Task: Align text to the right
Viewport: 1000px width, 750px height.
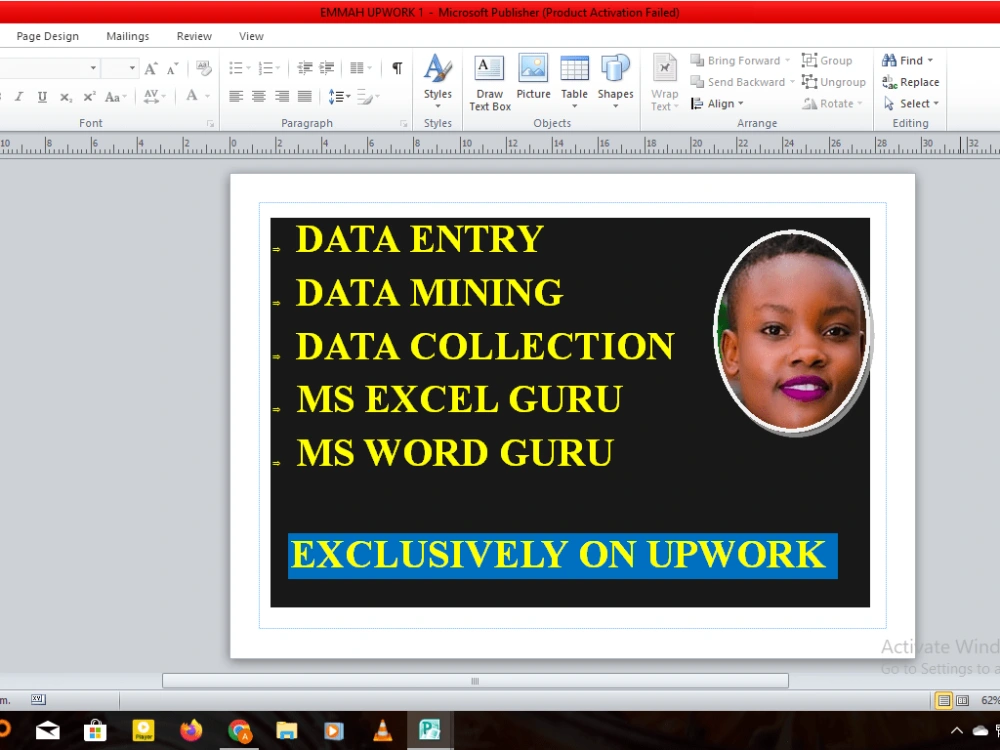Action: [x=281, y=97]
